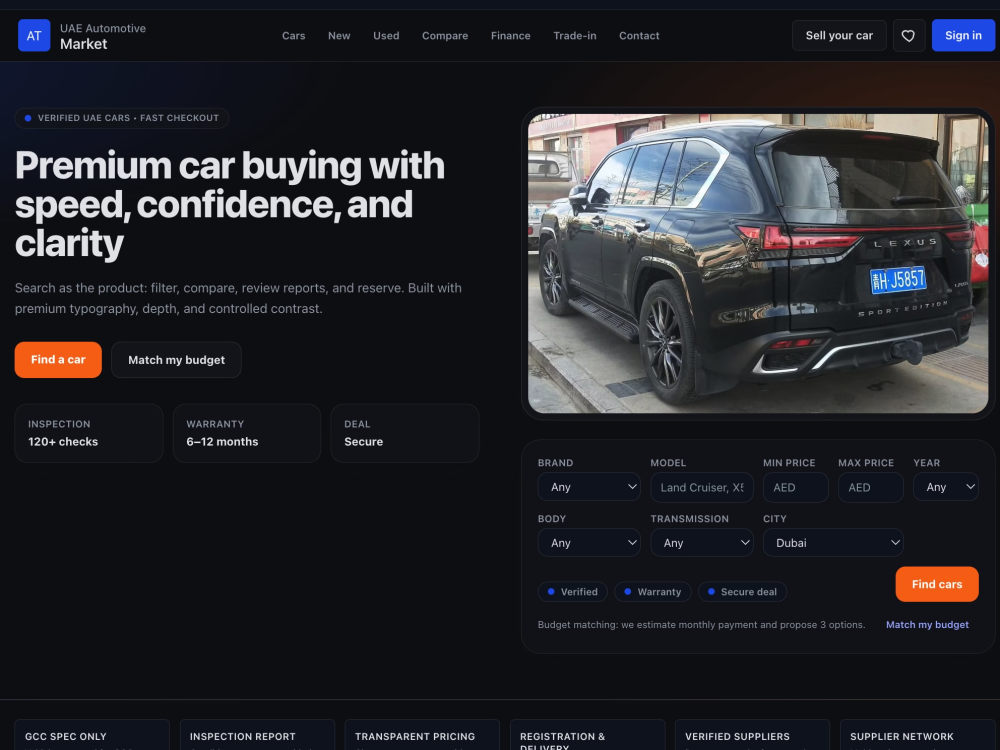The image size is (1000, 750).
Task: Toggle the Warranty filter chip
Action: (x=652, y=592)
